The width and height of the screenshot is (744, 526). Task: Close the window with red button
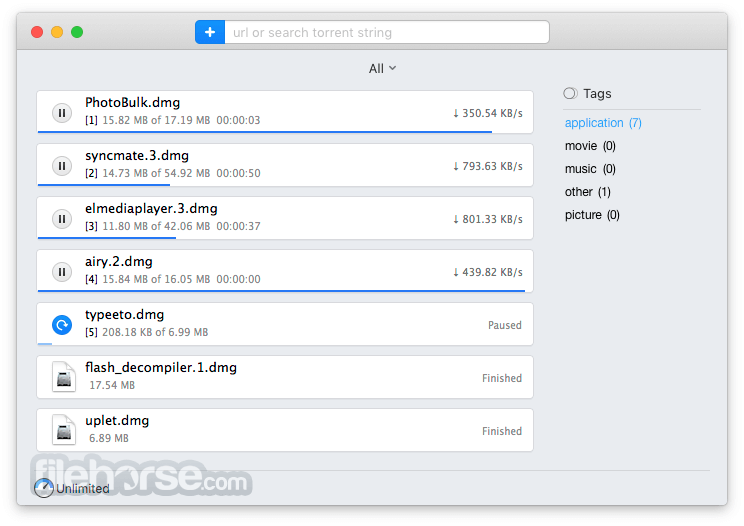[37, 32]
